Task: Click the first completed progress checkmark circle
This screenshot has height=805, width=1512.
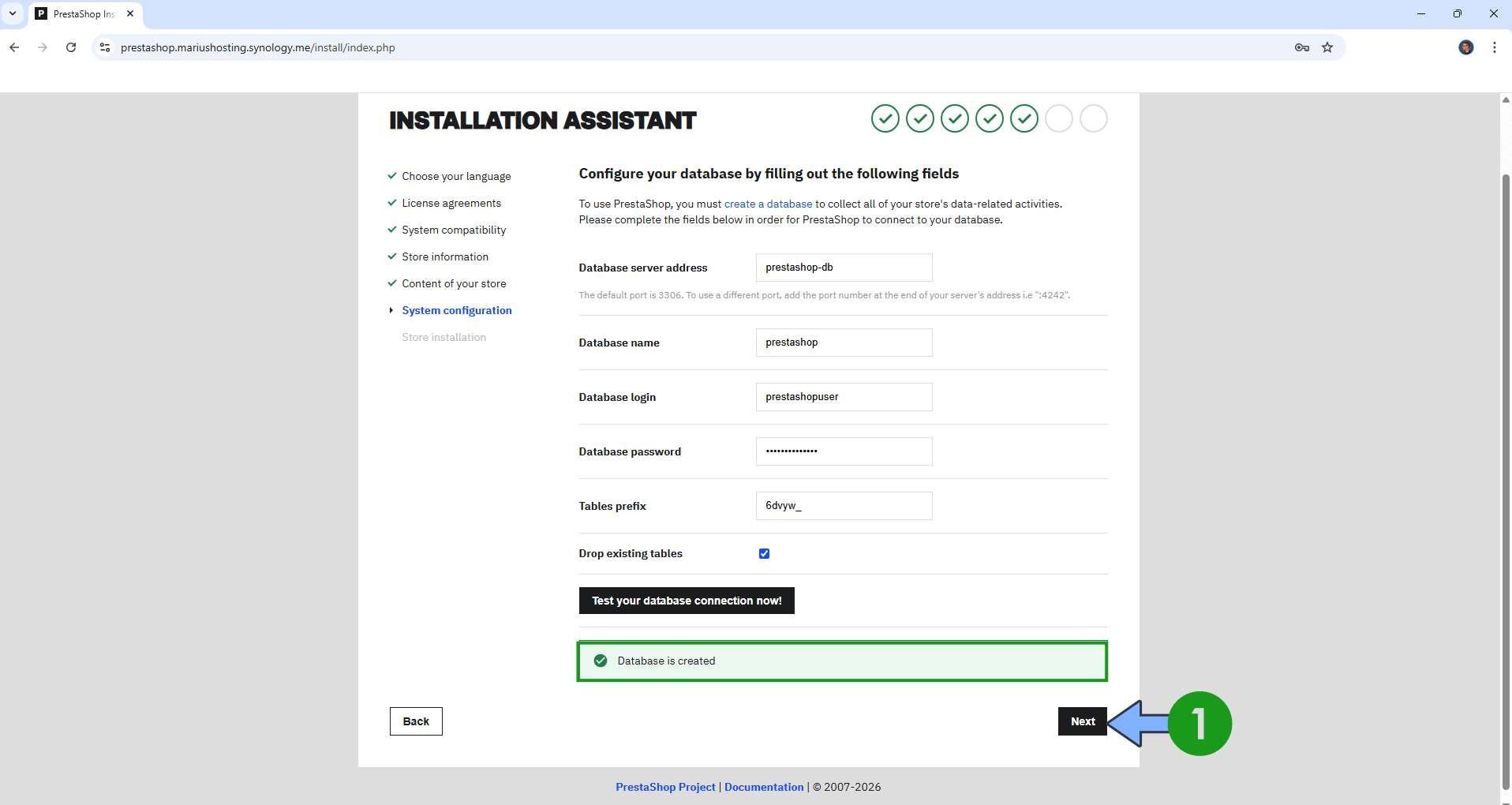Action: [x=885, y=118]
